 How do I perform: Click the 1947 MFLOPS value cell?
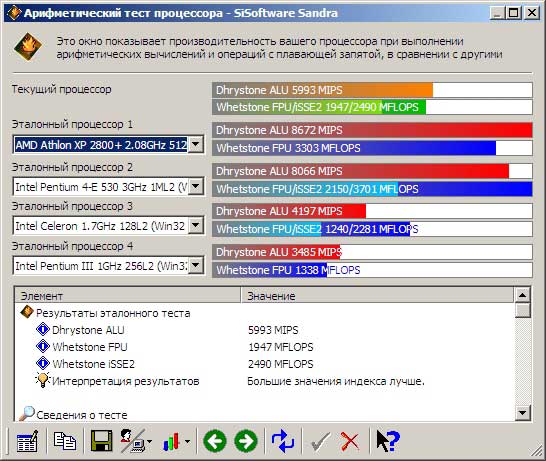[x=281, y=347]
